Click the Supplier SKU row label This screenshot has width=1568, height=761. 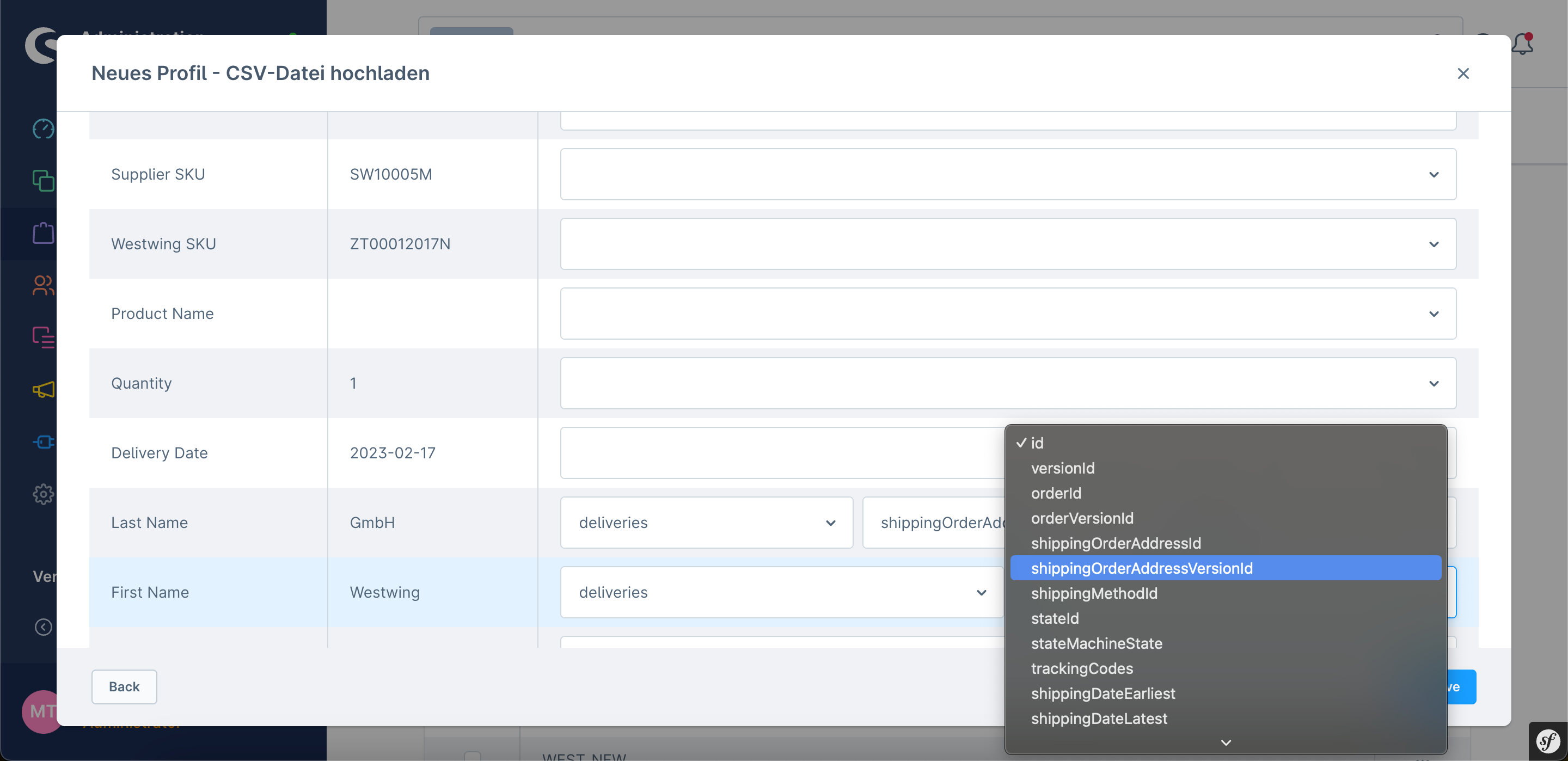[158, 174]
